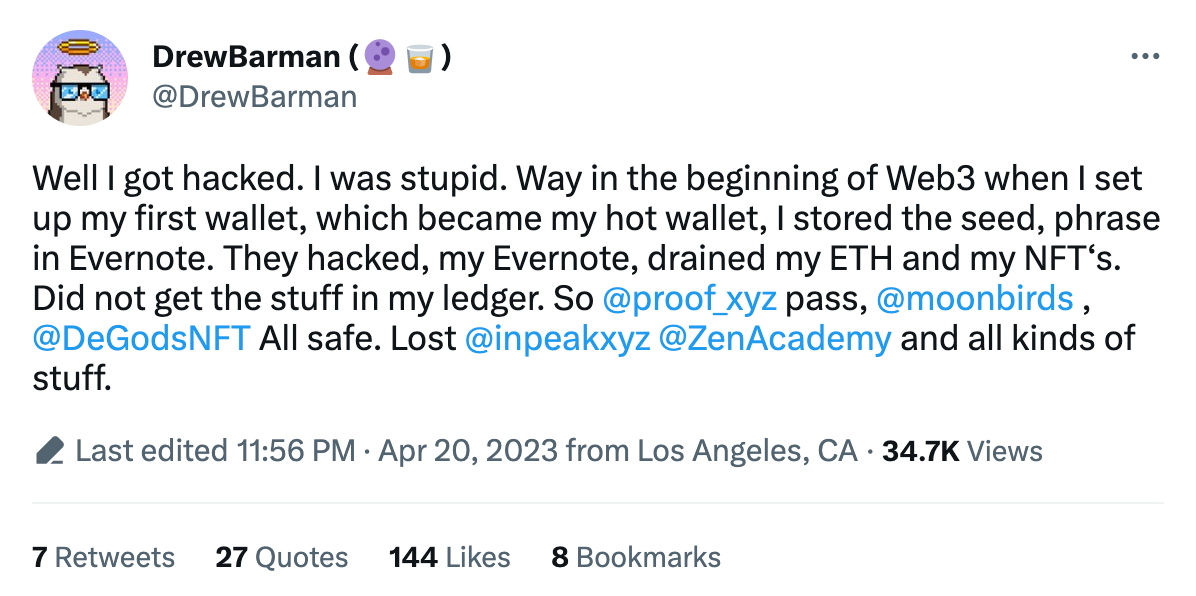Click the whiskey glass emoji in name
This screenshot has height=596, width=1196.
tap(420, 57)
